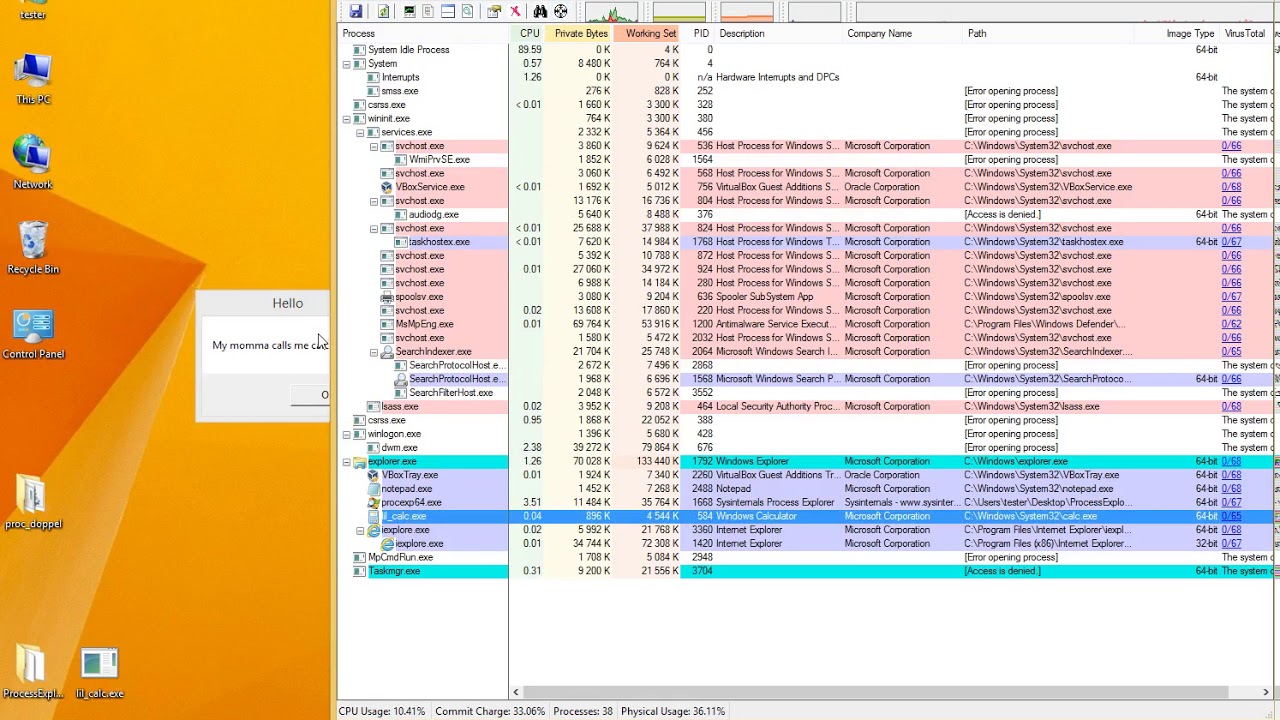
Task: Click the binoculars Find Handle or DLL icon
Action: (x=540, y=11)
